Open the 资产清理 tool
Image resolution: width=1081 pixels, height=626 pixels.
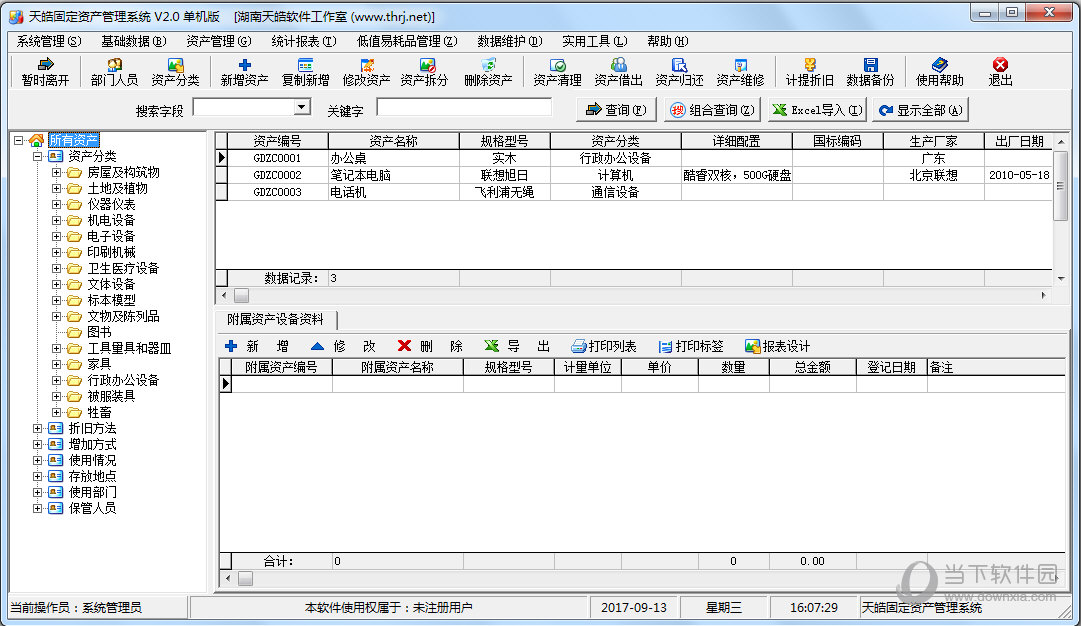[557, 72]
